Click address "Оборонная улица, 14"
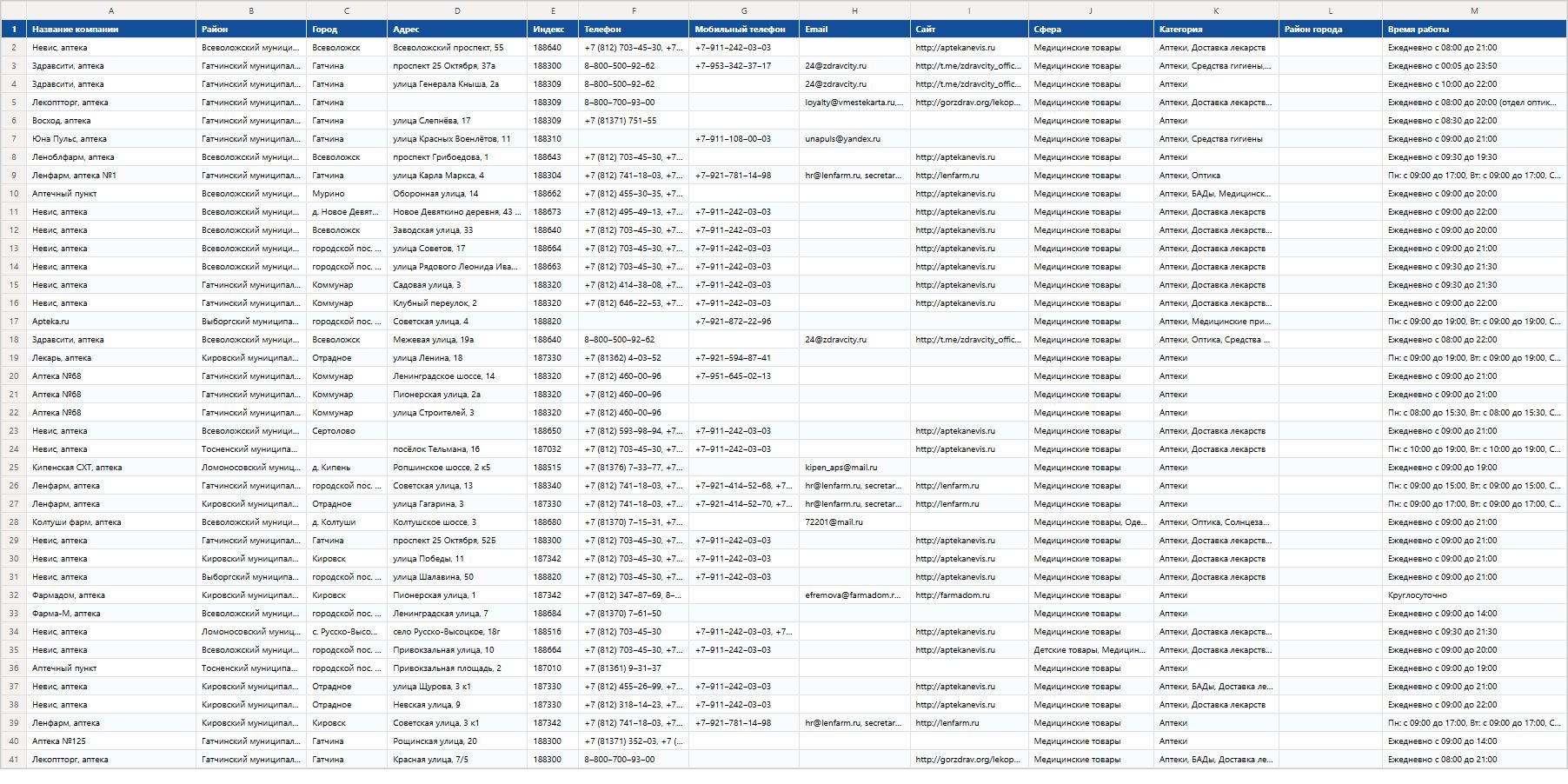The image size is (1568, 784). point(457,194)
